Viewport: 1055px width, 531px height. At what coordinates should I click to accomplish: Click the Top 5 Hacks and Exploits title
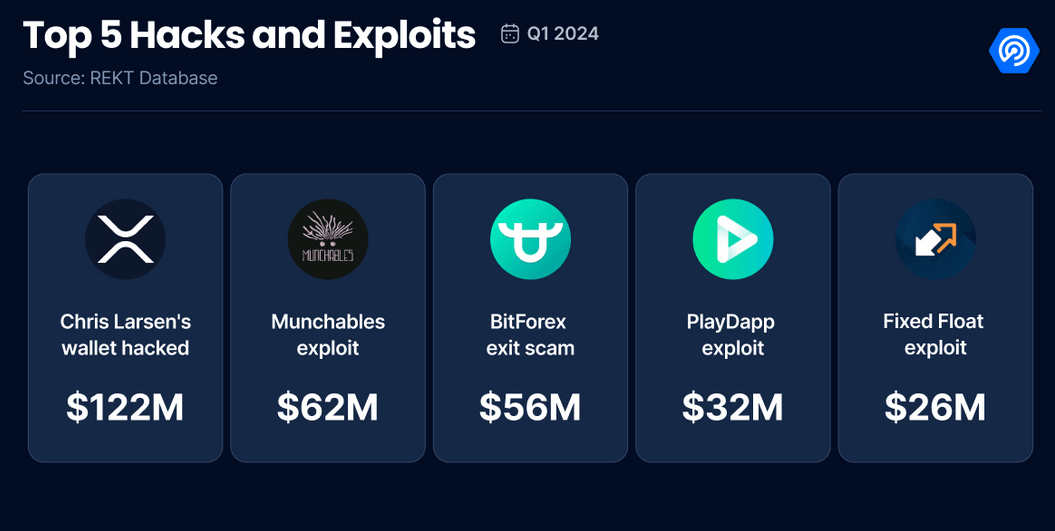[250, 36]
